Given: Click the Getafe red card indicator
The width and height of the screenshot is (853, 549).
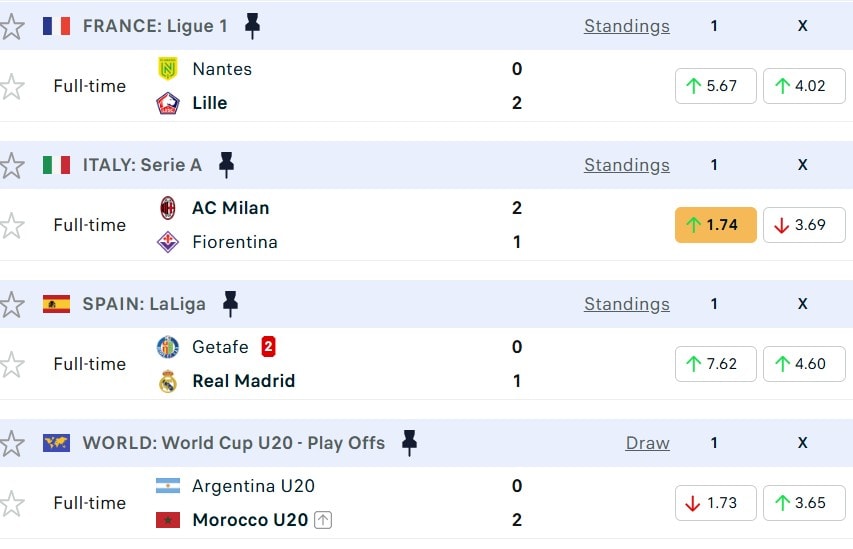Looking at the screenshot, I should [x=268, y=347].
